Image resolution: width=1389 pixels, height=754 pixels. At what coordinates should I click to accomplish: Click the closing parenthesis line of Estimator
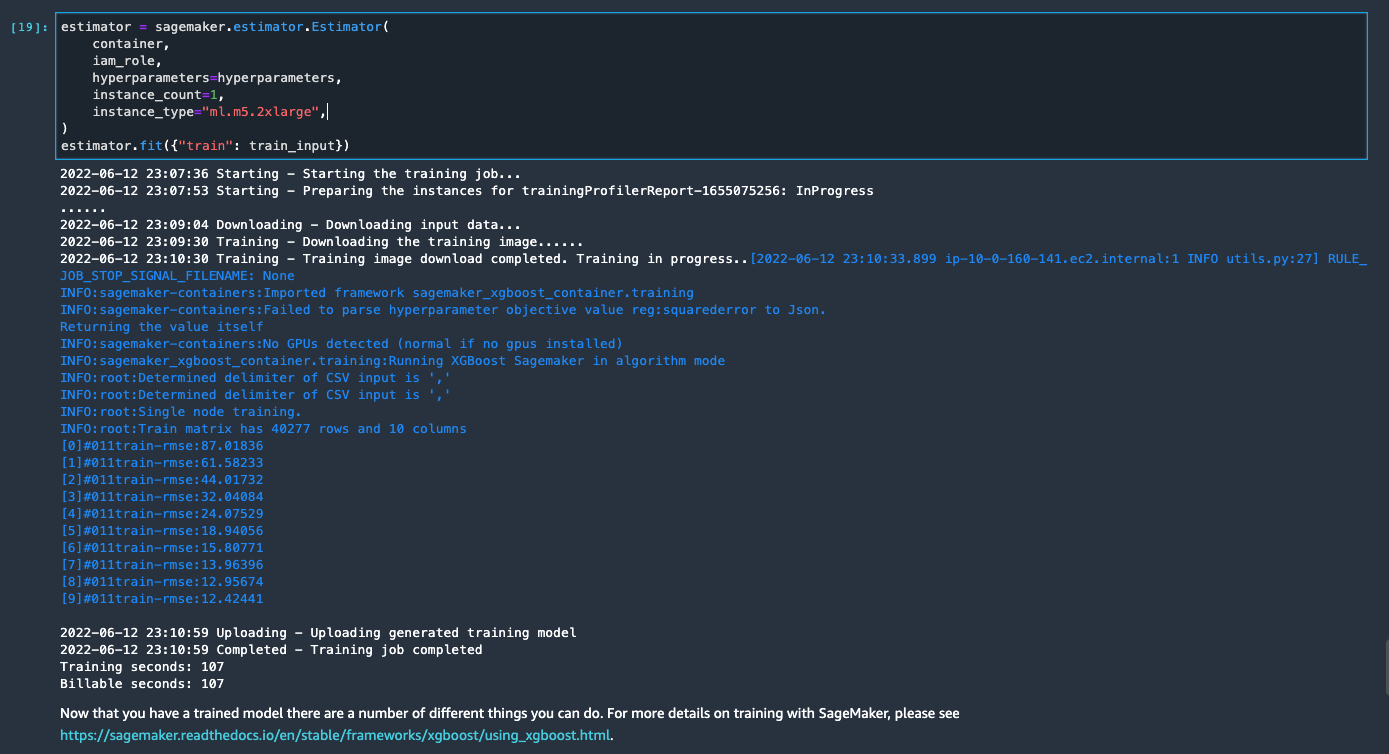(64, 128)
